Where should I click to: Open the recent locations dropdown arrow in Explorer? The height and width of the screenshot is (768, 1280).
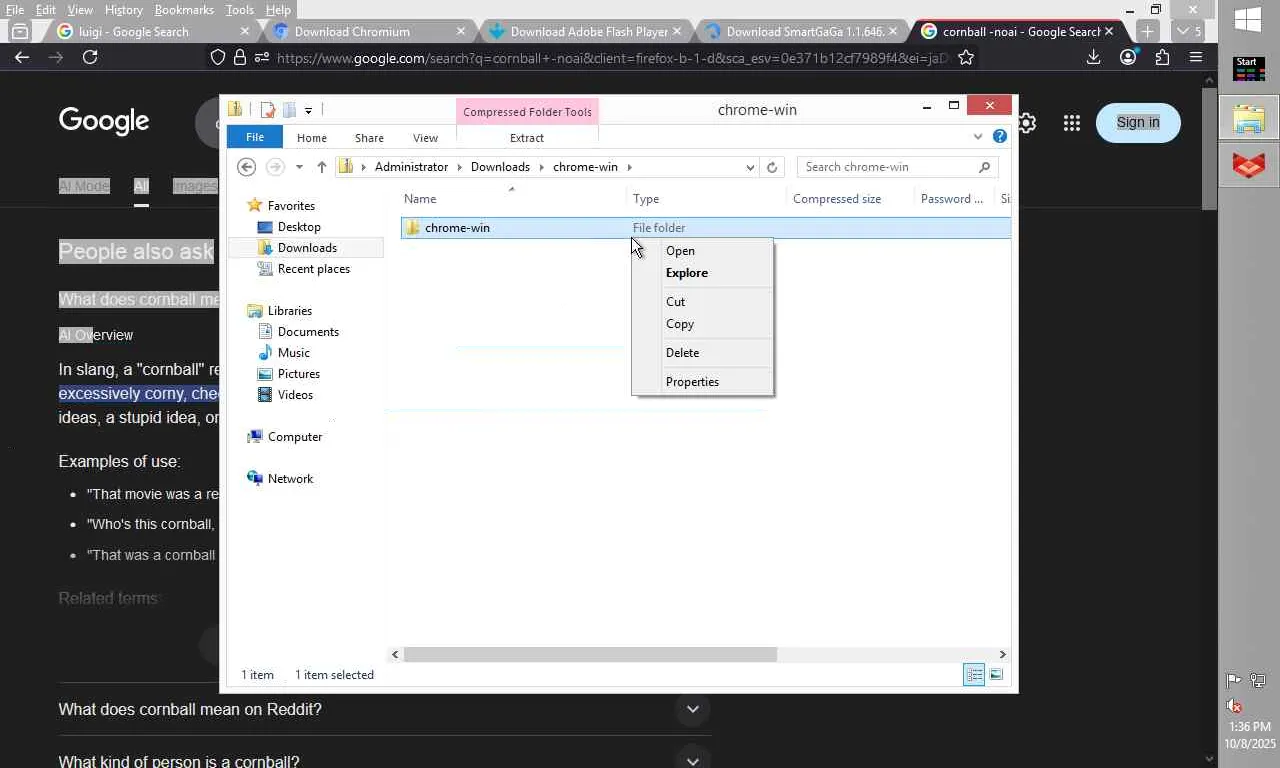[299, 167]
